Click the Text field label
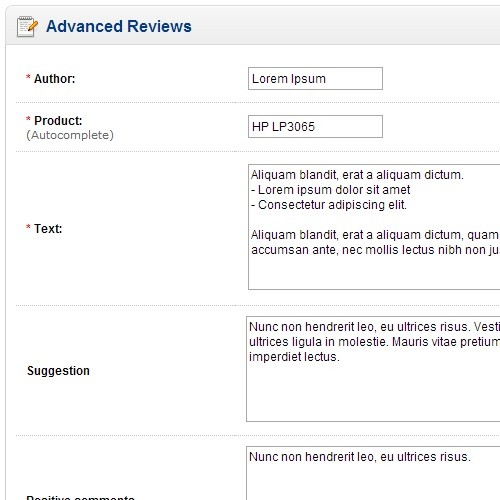The height and width of the screenshot is (500, 500). (48, 229)
